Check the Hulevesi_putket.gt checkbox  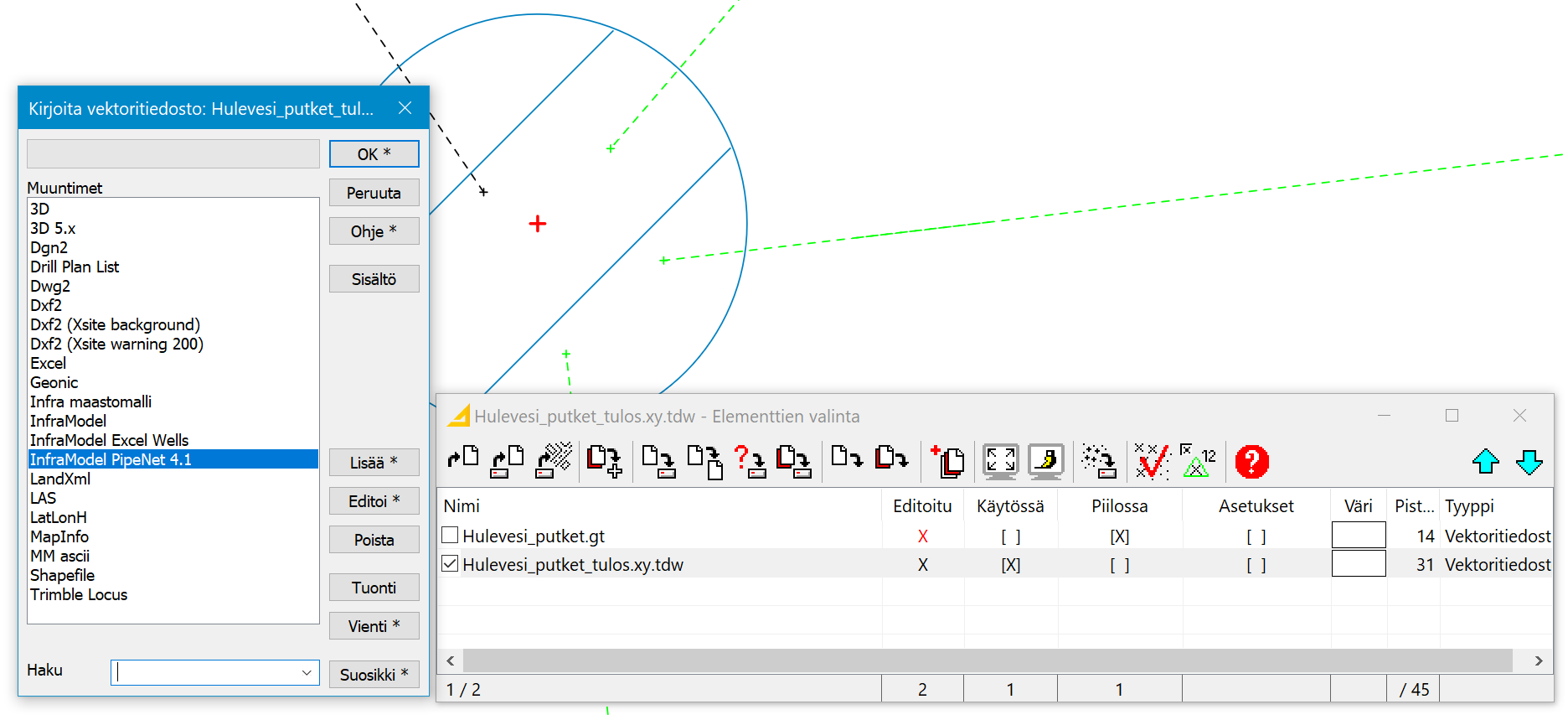point(450,535)
